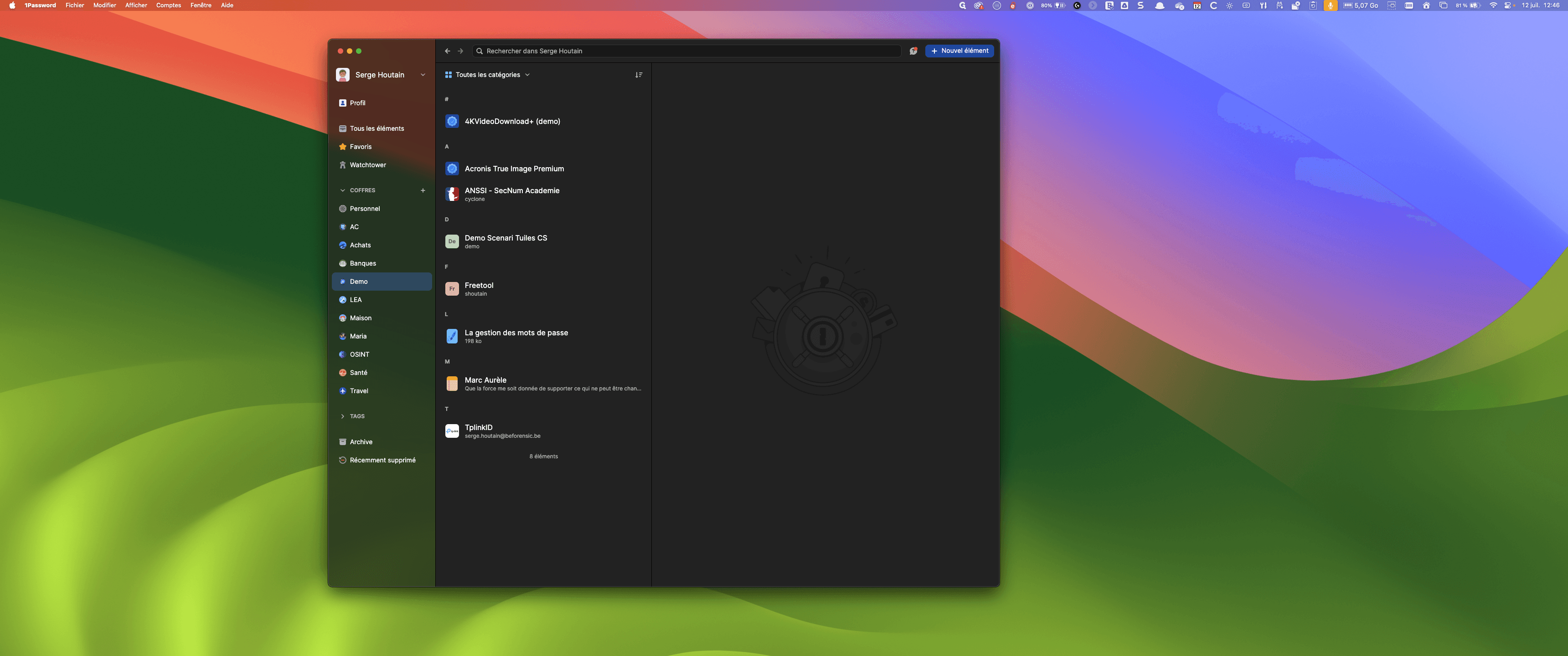Open the 4KVideoDownload+ (demo) item
The width and height of the screenshot is (1568, 656).
pyautogui.click(x=543, y=122)
